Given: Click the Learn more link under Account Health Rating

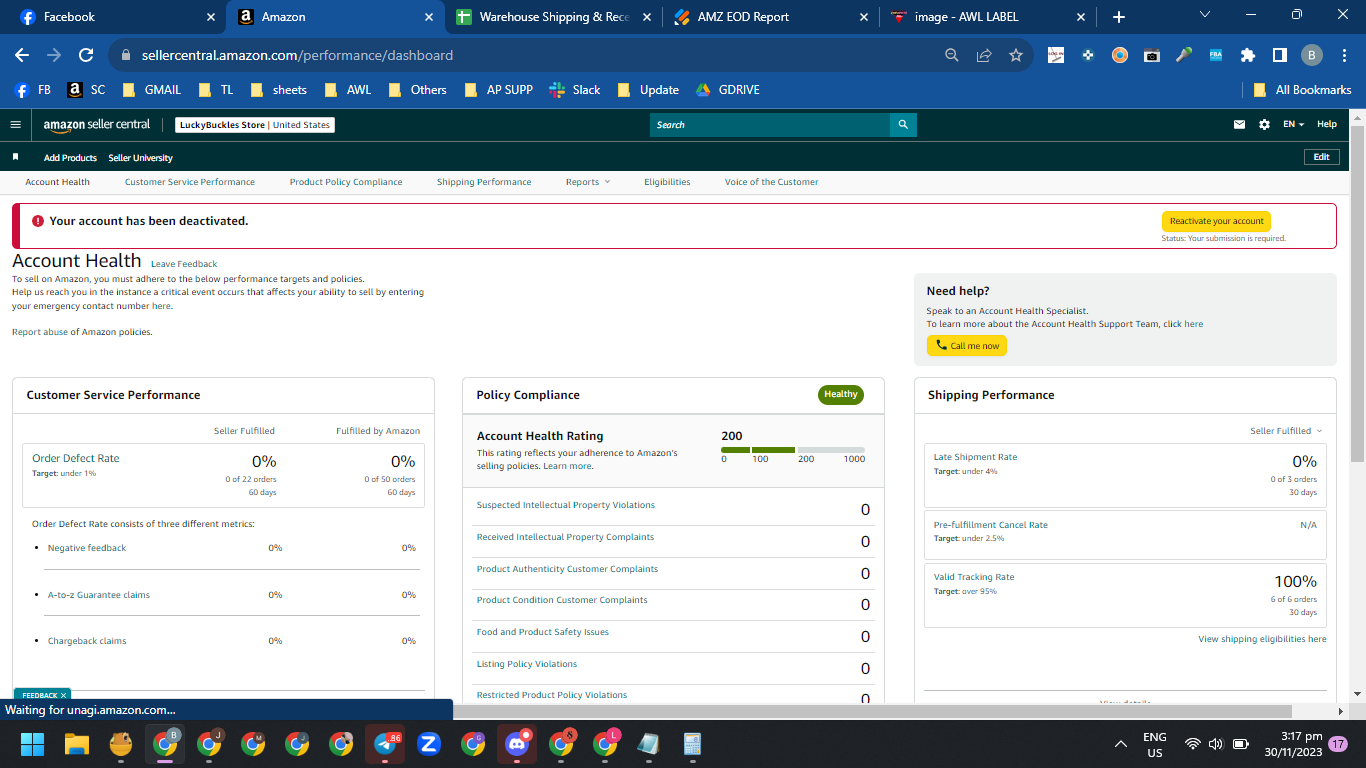Looking at the screenshot, I should click(x=567, y=466).
